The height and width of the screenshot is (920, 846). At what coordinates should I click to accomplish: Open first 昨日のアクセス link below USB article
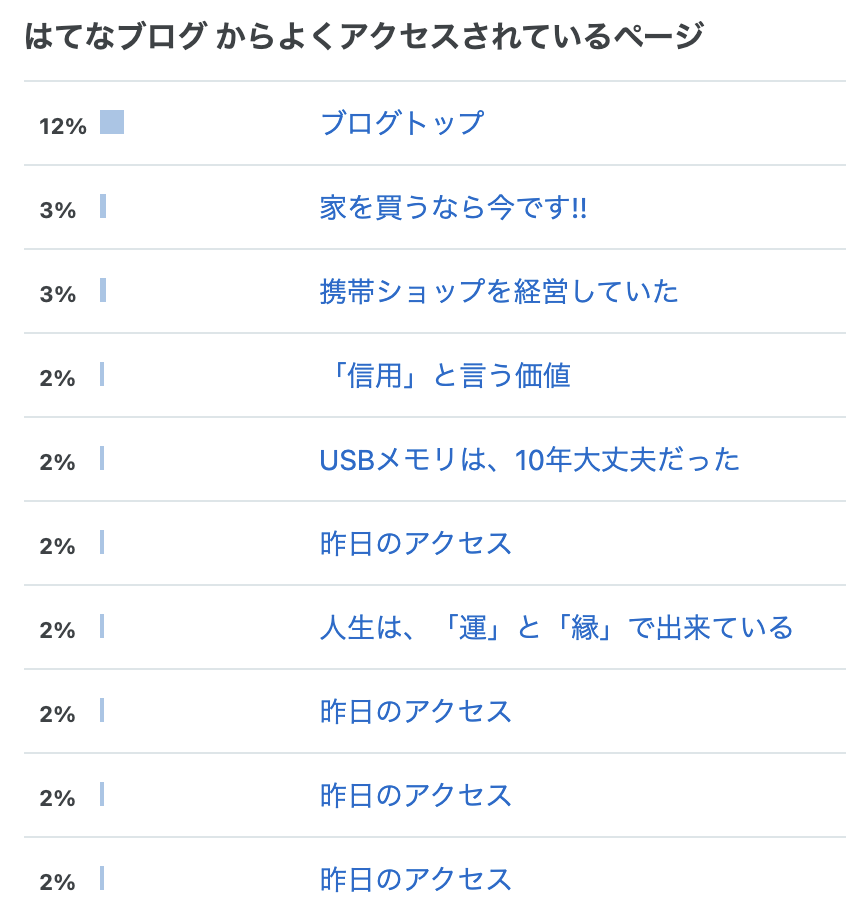pyautogui.click(x=415, y=543)
